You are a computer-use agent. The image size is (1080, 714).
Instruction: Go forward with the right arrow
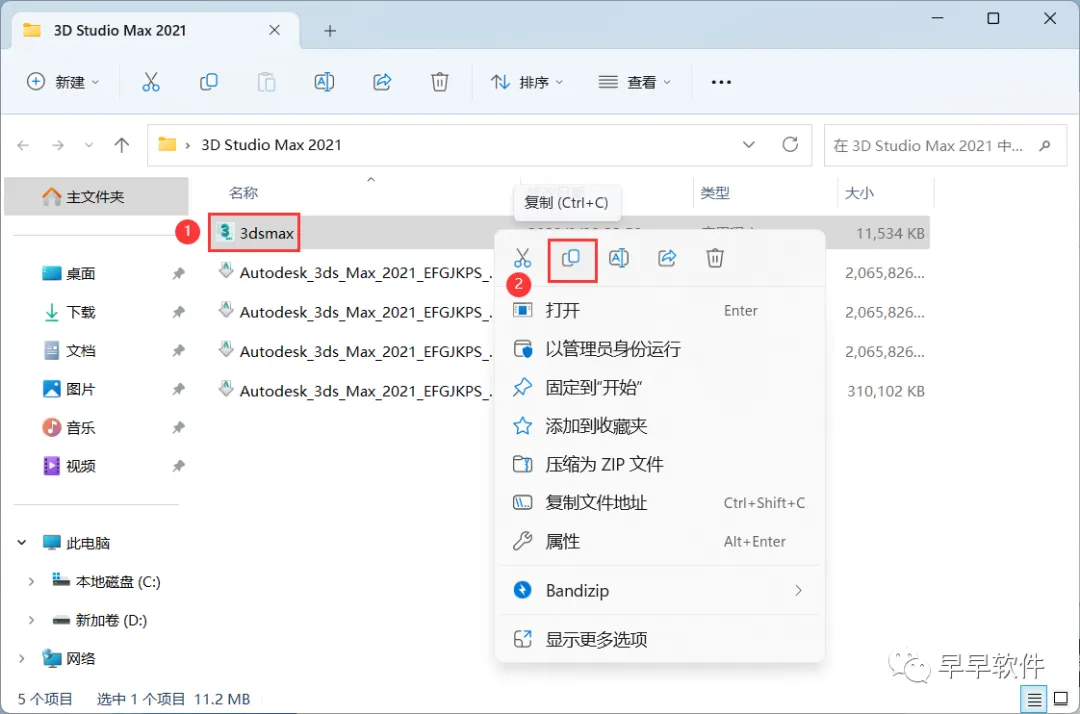point(58,145)
